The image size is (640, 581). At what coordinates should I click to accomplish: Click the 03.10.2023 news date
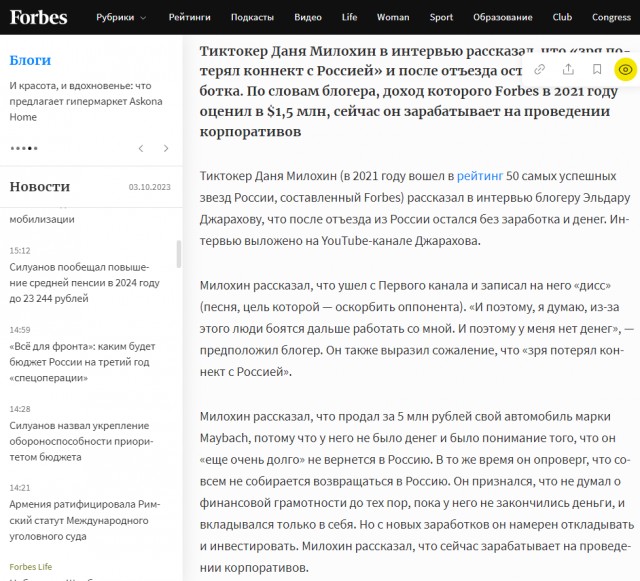pos(149,187)
